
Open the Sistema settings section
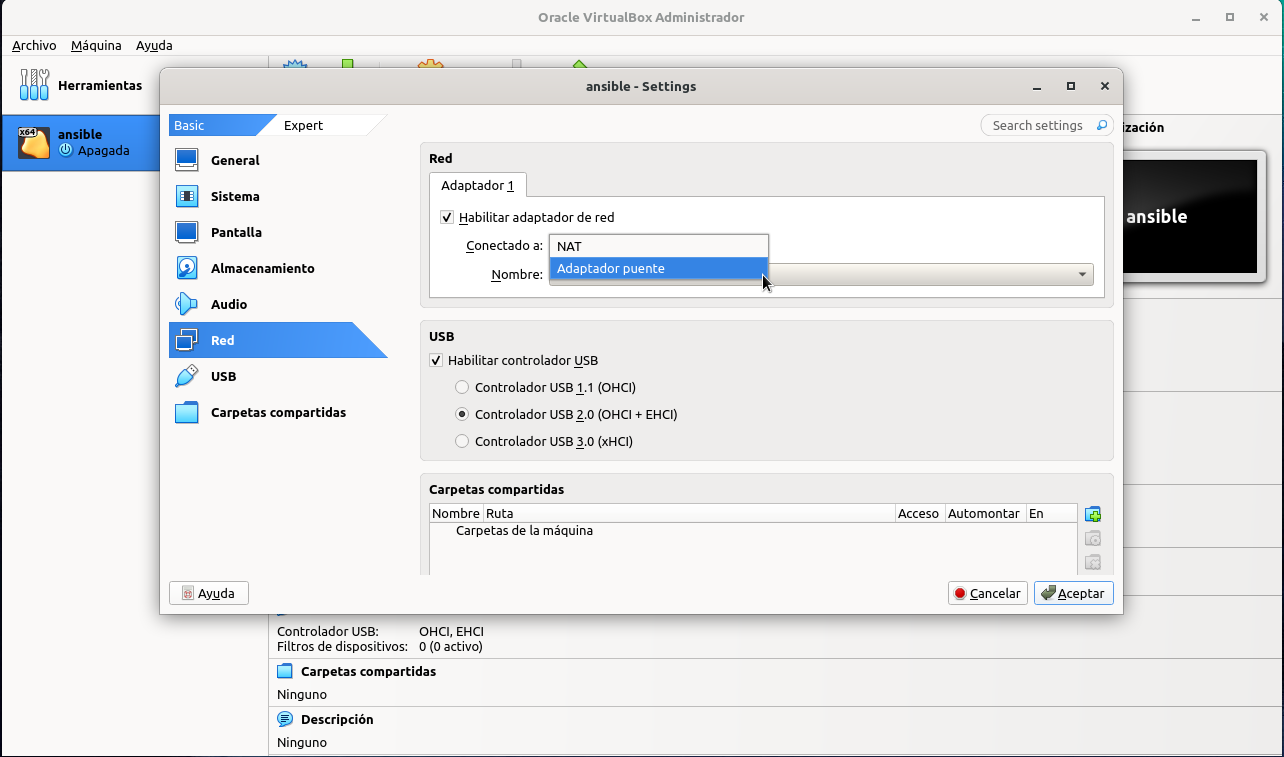(x=278, y=196)
